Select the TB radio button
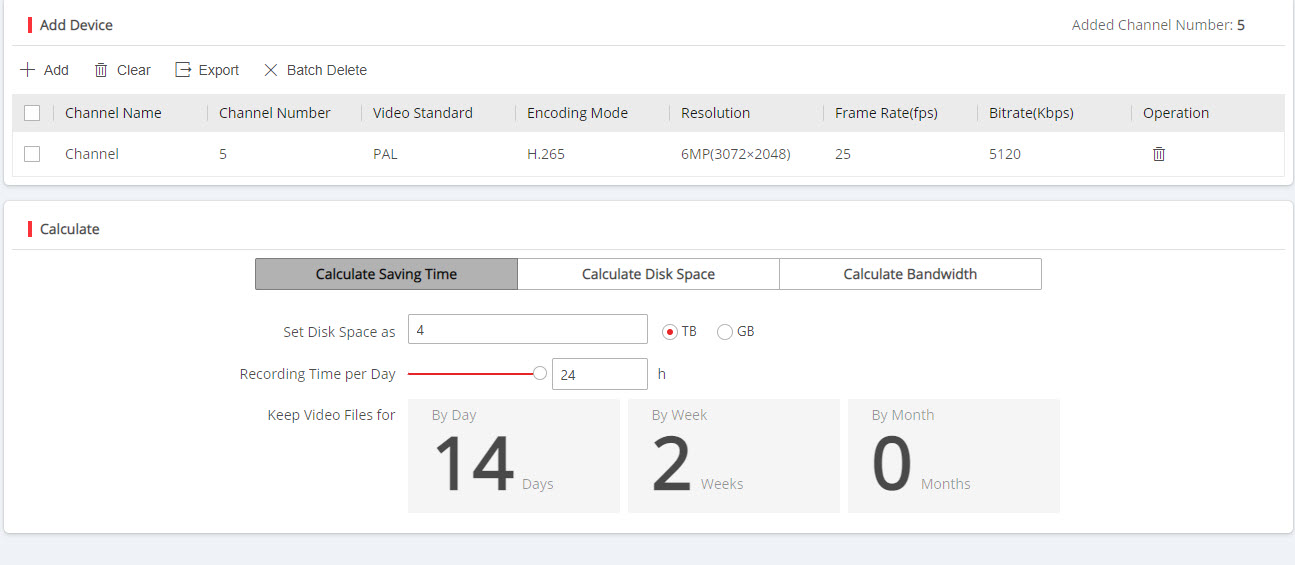This screenshot has height=565, width=1295. [x=670, y=332]
